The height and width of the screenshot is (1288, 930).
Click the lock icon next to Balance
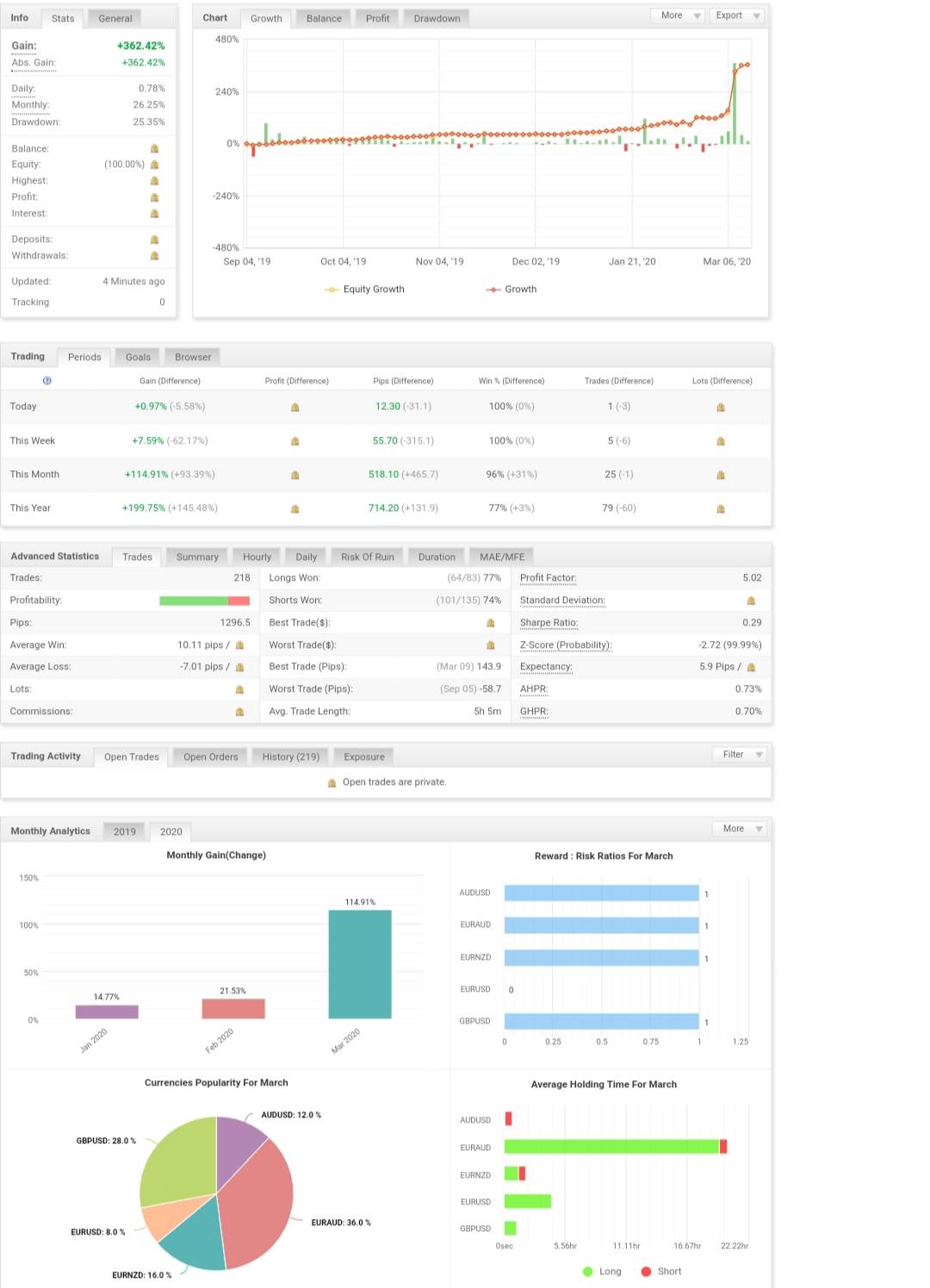click(x=155, y=149)
